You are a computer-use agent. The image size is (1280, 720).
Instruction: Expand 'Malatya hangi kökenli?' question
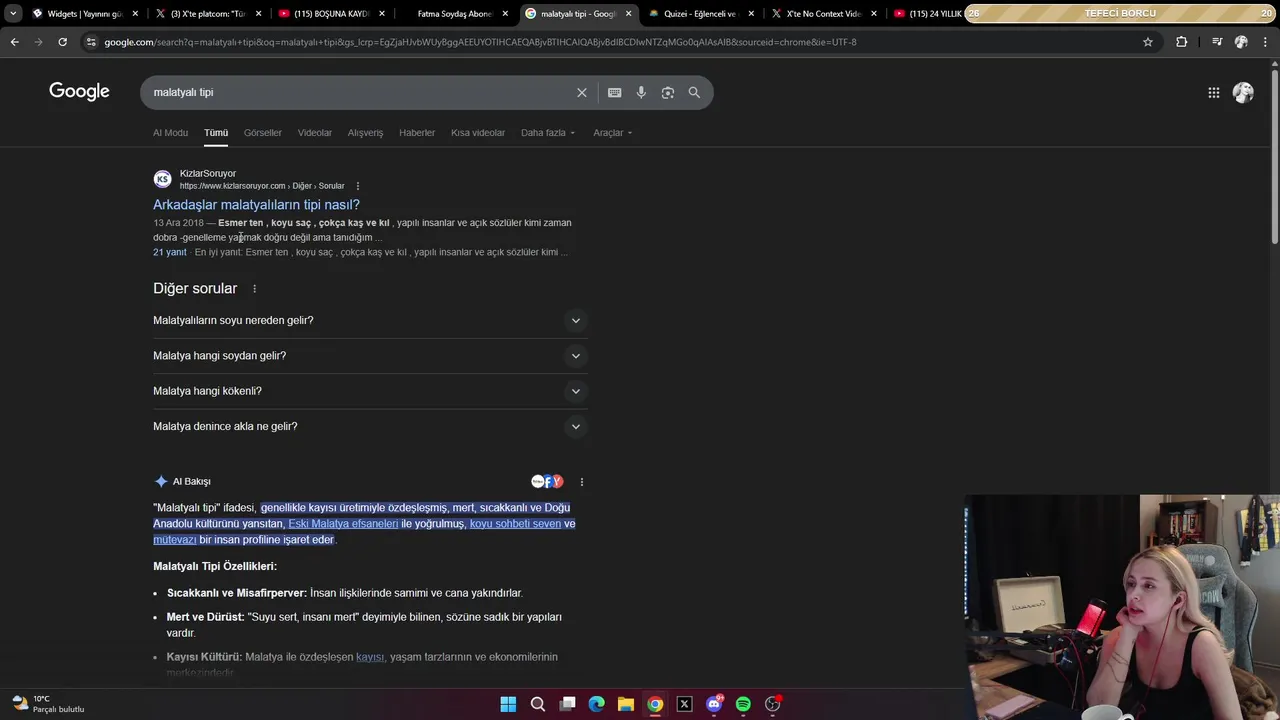click(370, 391)
